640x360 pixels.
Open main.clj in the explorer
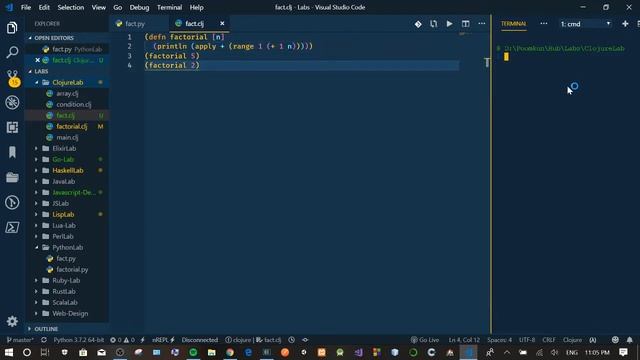(x=67, y=138)
